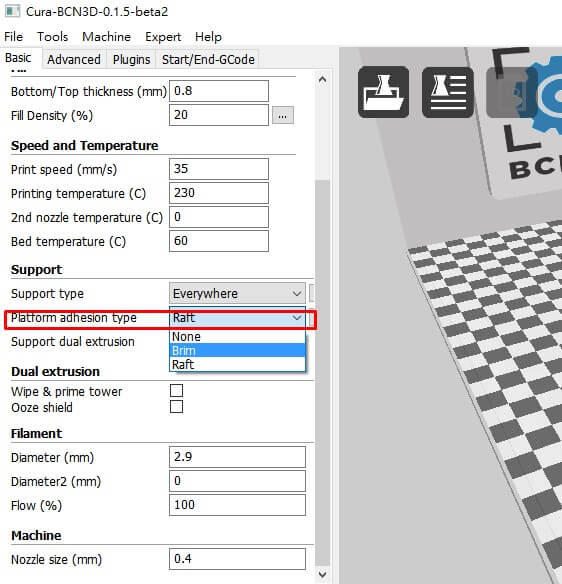Screen dimensions: 562x584
Task: Click the scroll down arrow of settings panel
Action: pos(323,574)
